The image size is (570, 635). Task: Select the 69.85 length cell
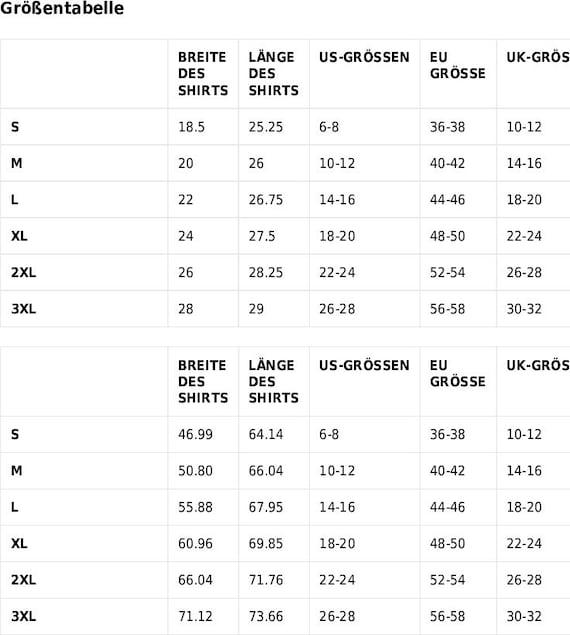point(266,543)
